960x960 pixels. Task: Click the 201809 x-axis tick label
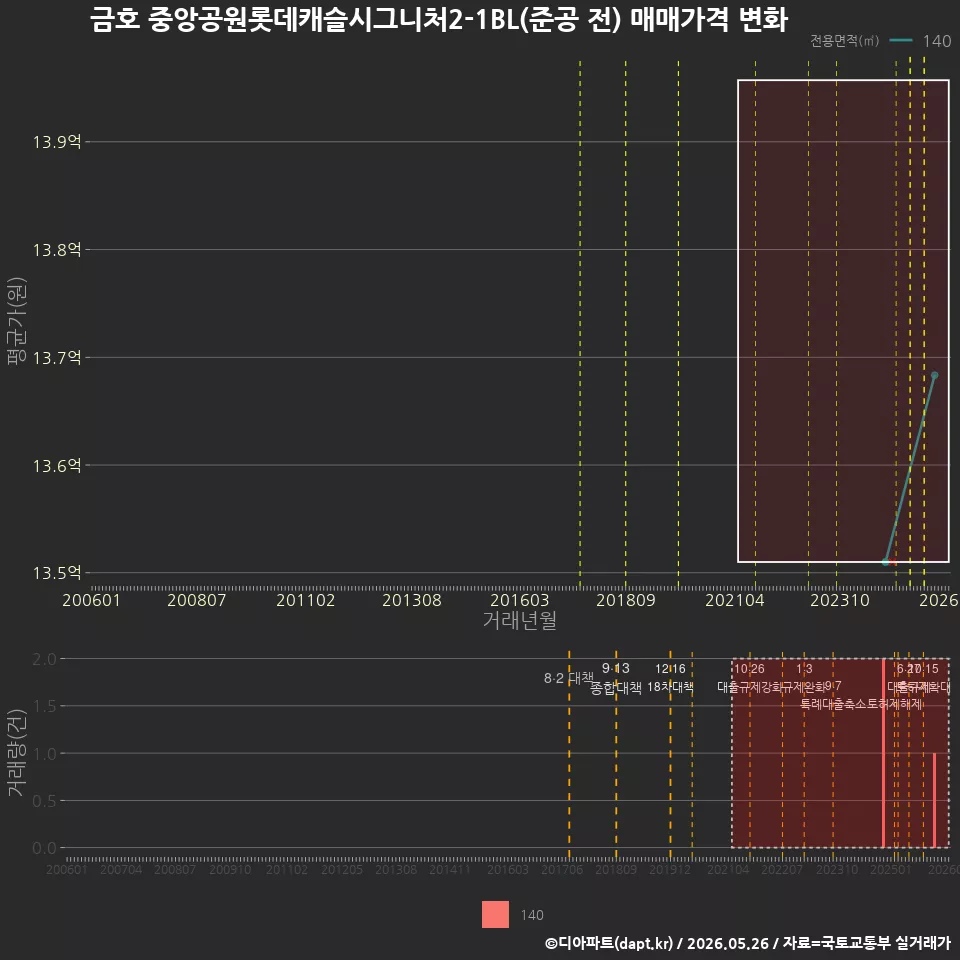626,600
